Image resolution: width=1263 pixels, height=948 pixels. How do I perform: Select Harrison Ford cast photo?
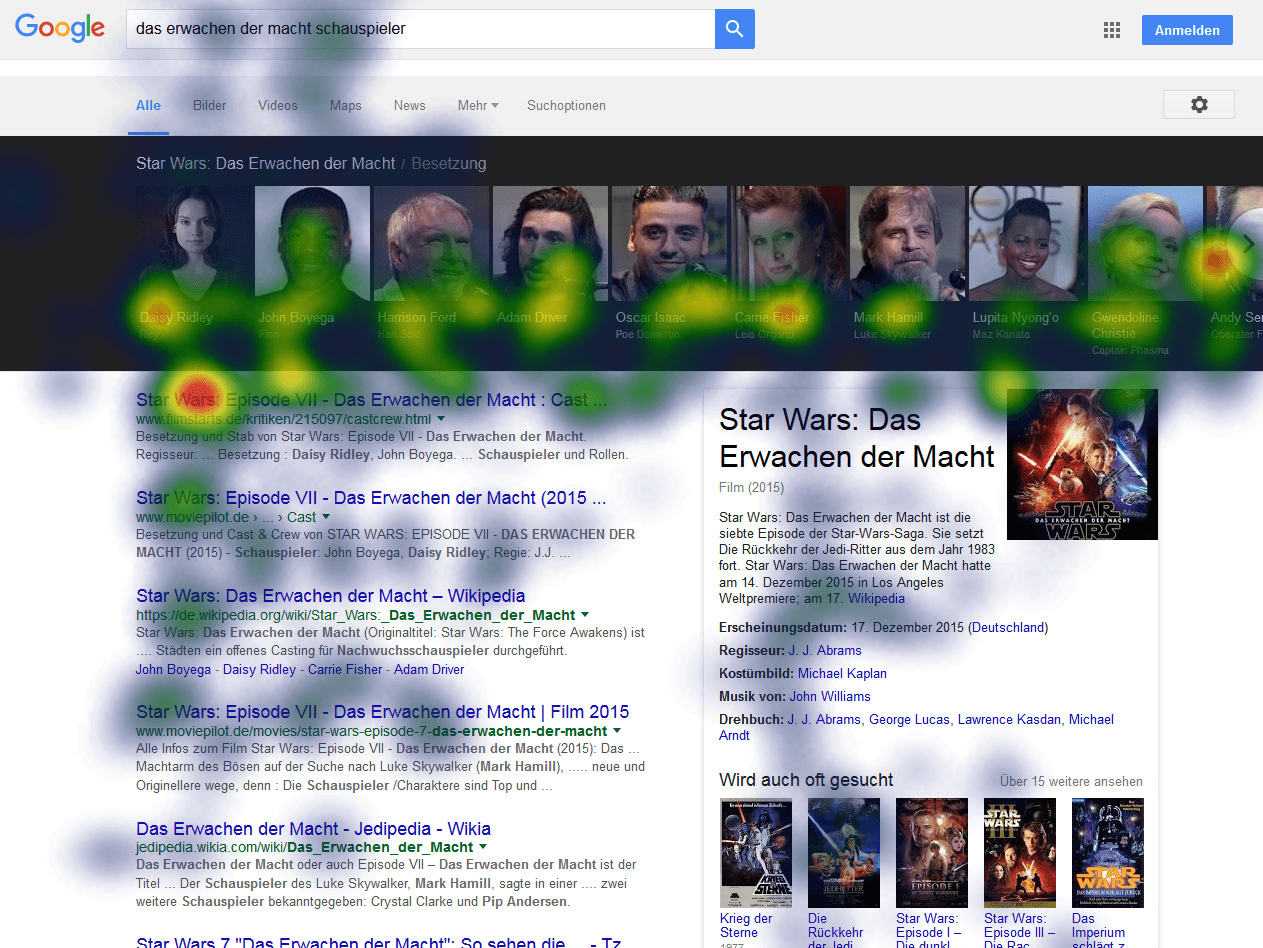pyautogui.click(x=432, y=243)
